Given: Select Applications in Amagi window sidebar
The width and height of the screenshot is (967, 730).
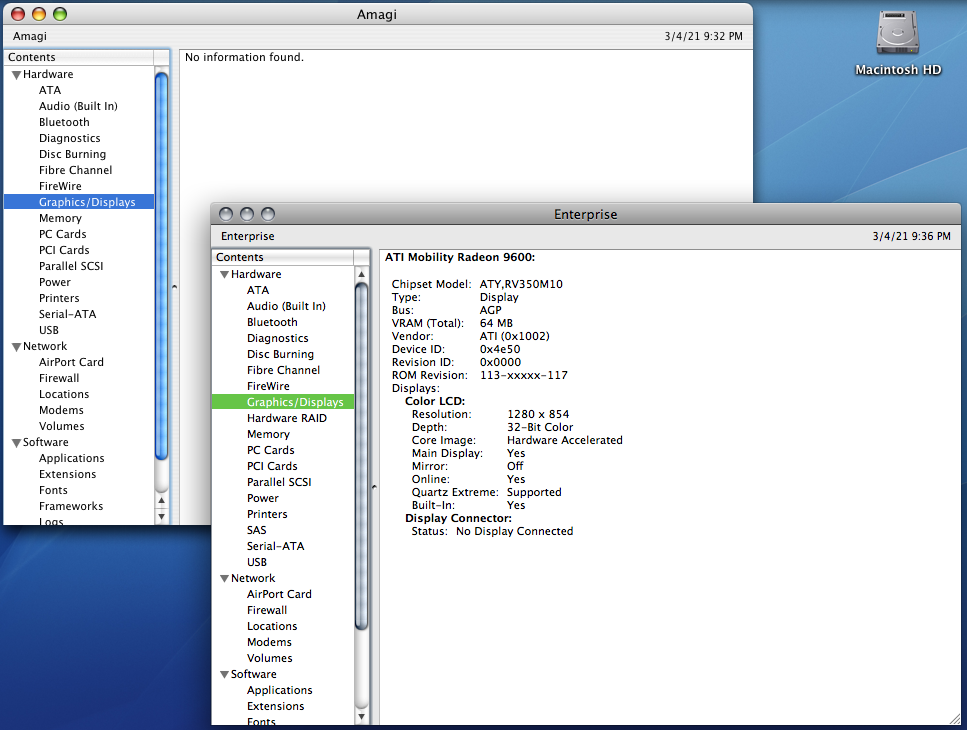Looking at the screenshot, I should [x=72, y=459].
